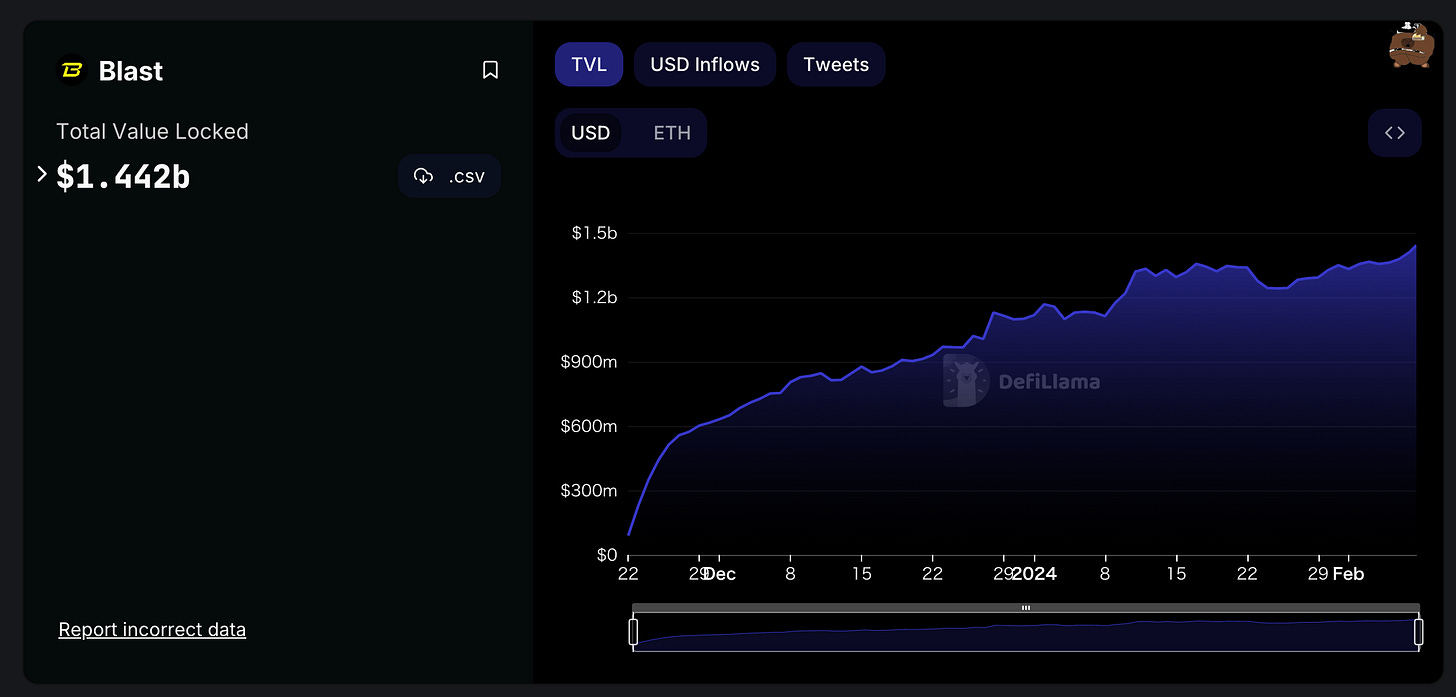Click the $0 y-axis label
Viewport: 1456px width, 697px height.
pyautogui.click(x=606, y=554)
